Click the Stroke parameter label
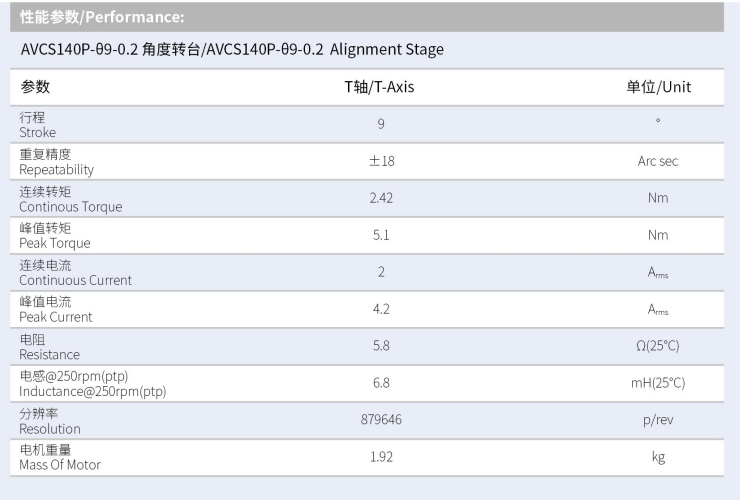740x500 pixels. click(38, 125)
